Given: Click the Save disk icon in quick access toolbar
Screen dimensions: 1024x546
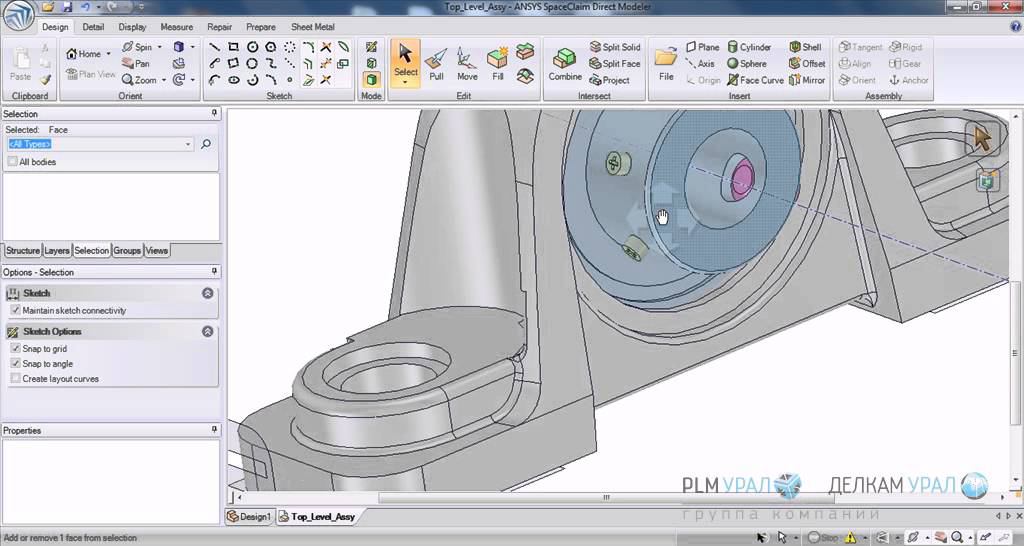Looking at the screenshot, I should click(x=67, y=7).
